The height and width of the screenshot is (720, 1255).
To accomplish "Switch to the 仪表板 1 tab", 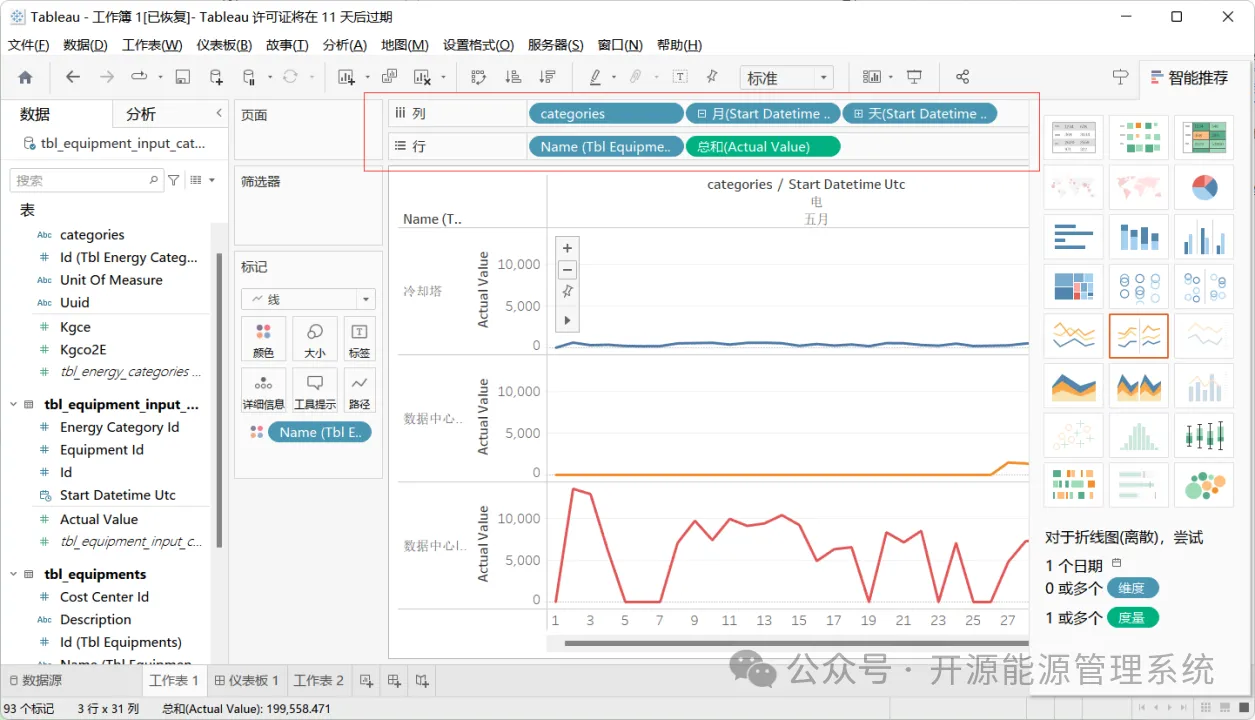I will 247,680.
